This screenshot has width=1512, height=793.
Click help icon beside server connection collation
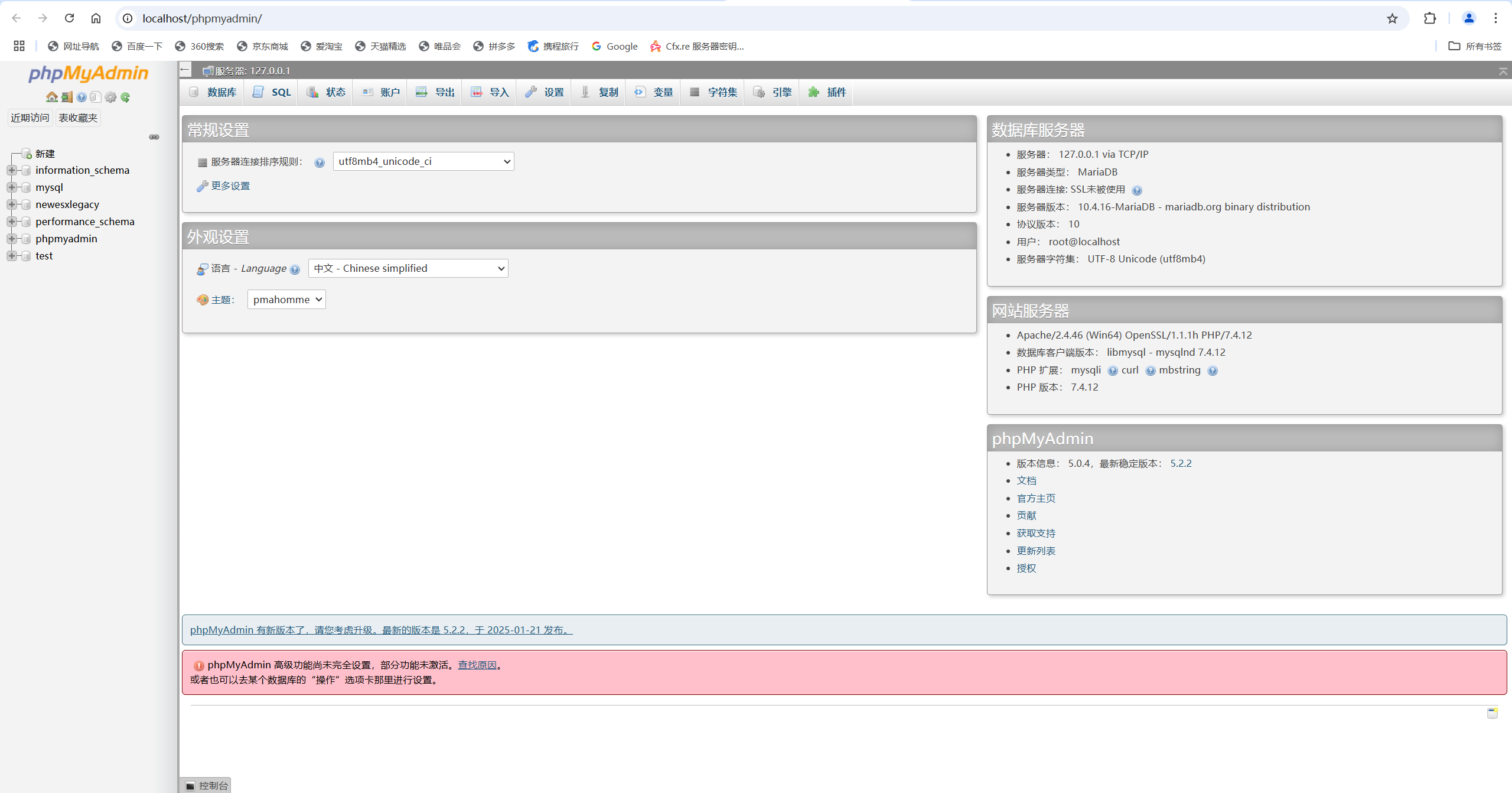click(x=320, y=162)
